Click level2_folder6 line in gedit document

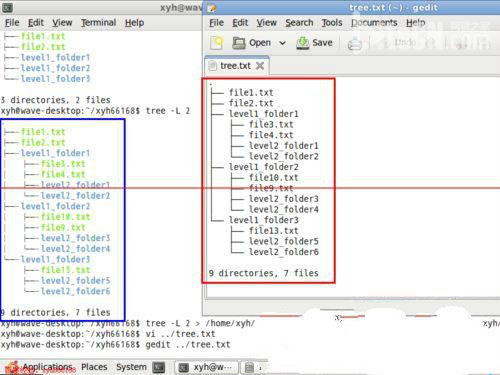(x=284, y=252)
